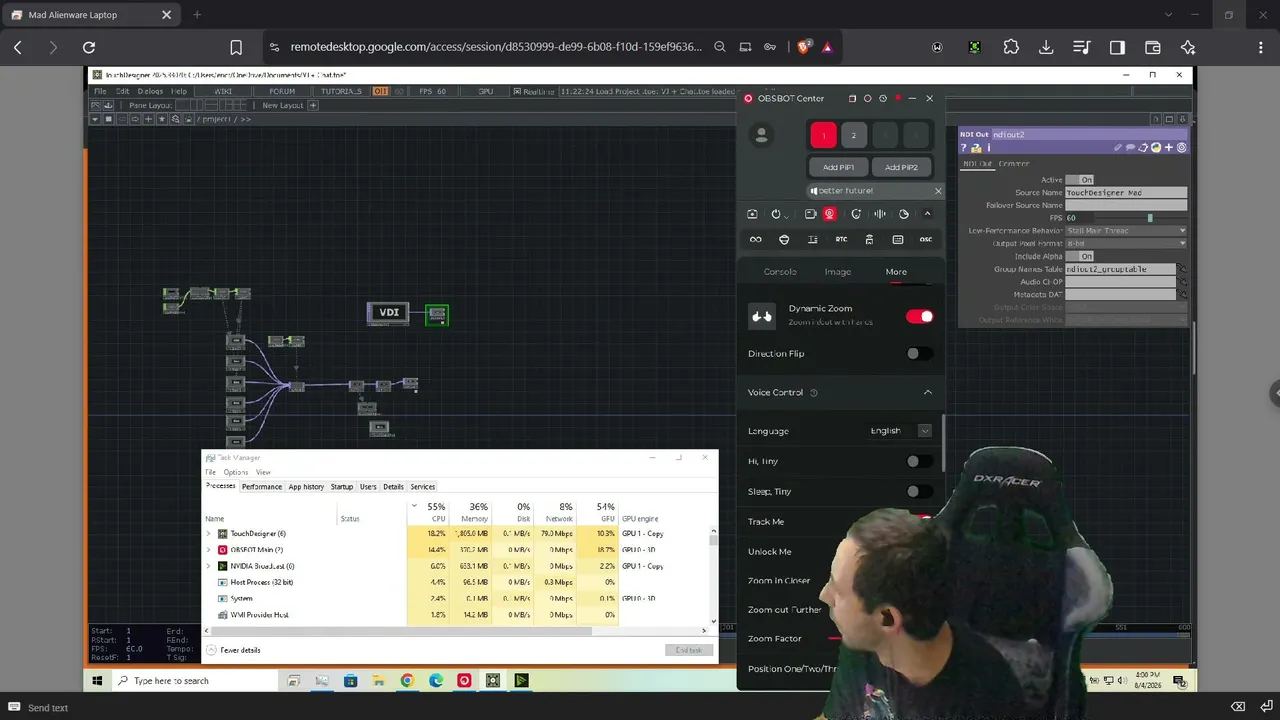The height and width of the screenshot is (720, 1280).
Task: Expand the OBSBOT Main process row
Action: click(x=208, y=550)
